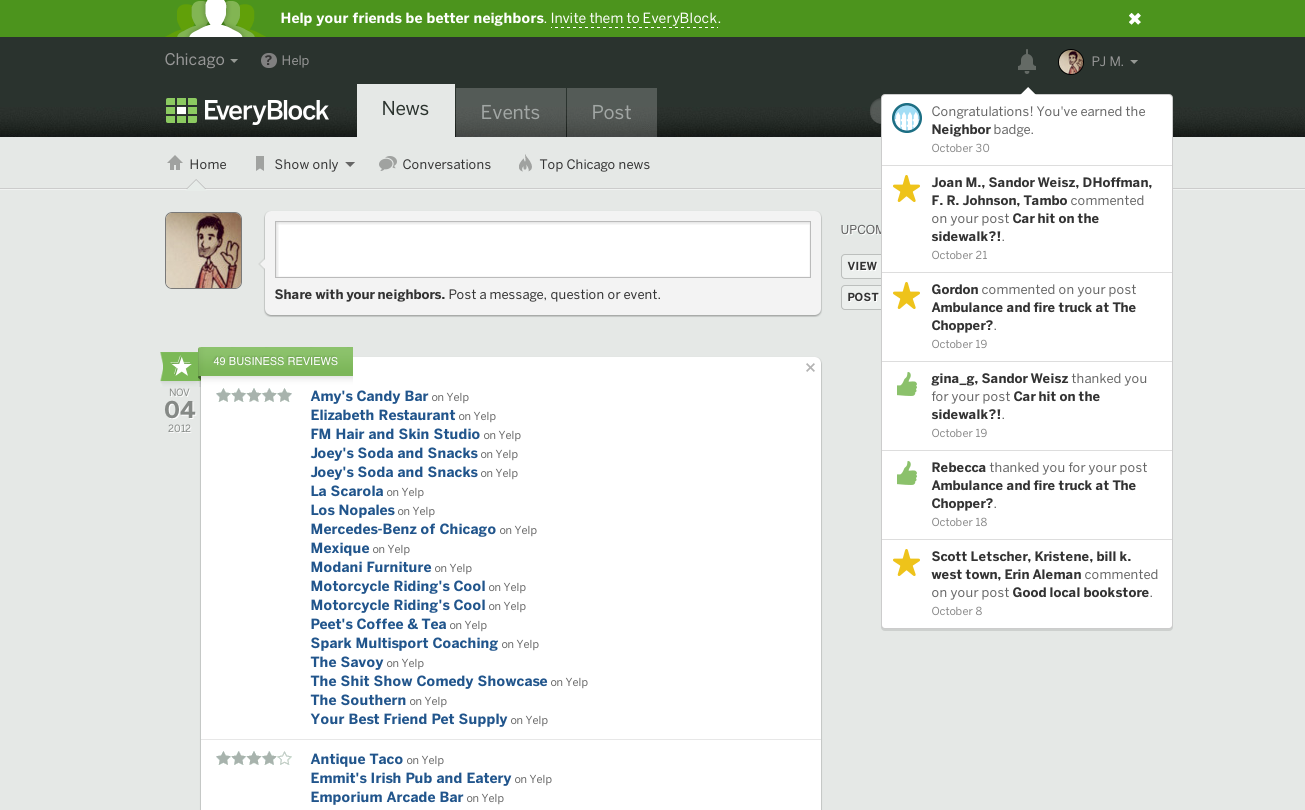Click the share message text box
The image size is (1305, 810).
[543, 249]
